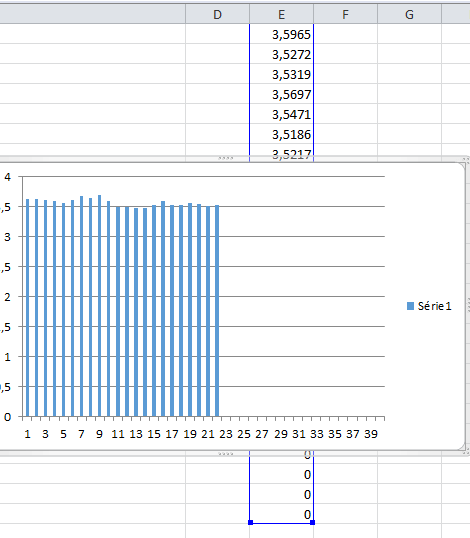Viewport: 470px width, 538px height.
Task: Click cell containing 3,5697
Action: tap(281, 94)
